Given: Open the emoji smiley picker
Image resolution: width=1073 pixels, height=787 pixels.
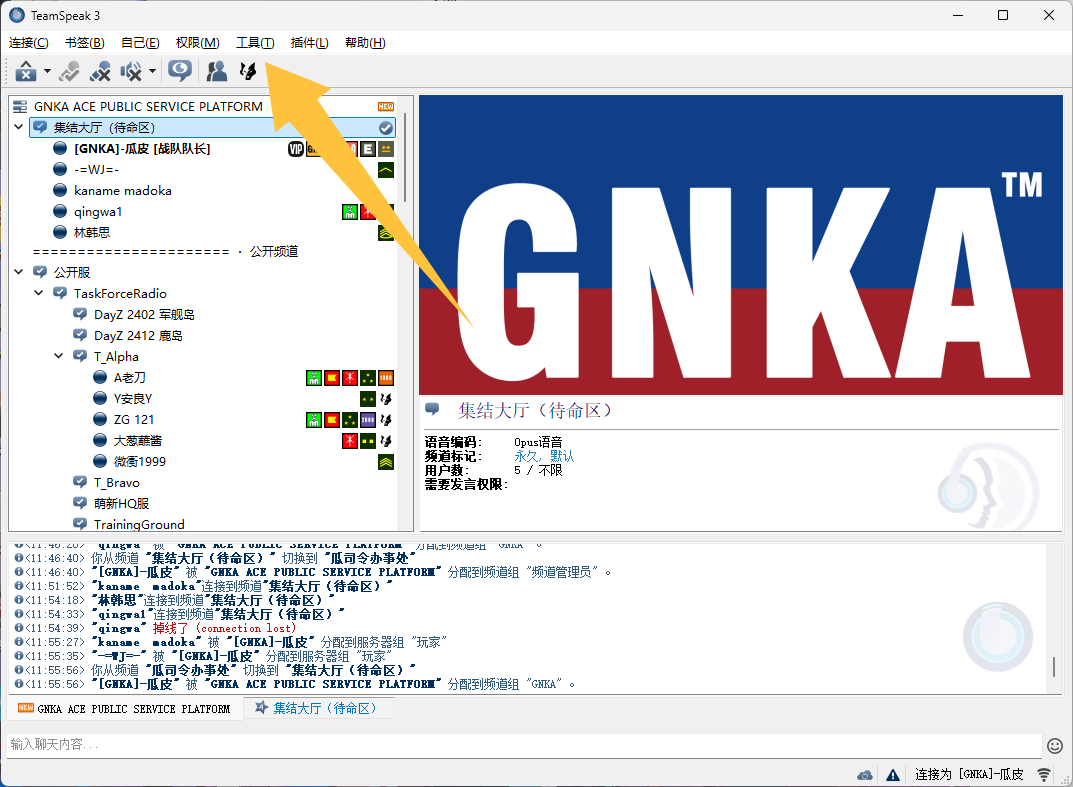Looking at the screenshot, I should (x=1055, y=745).
